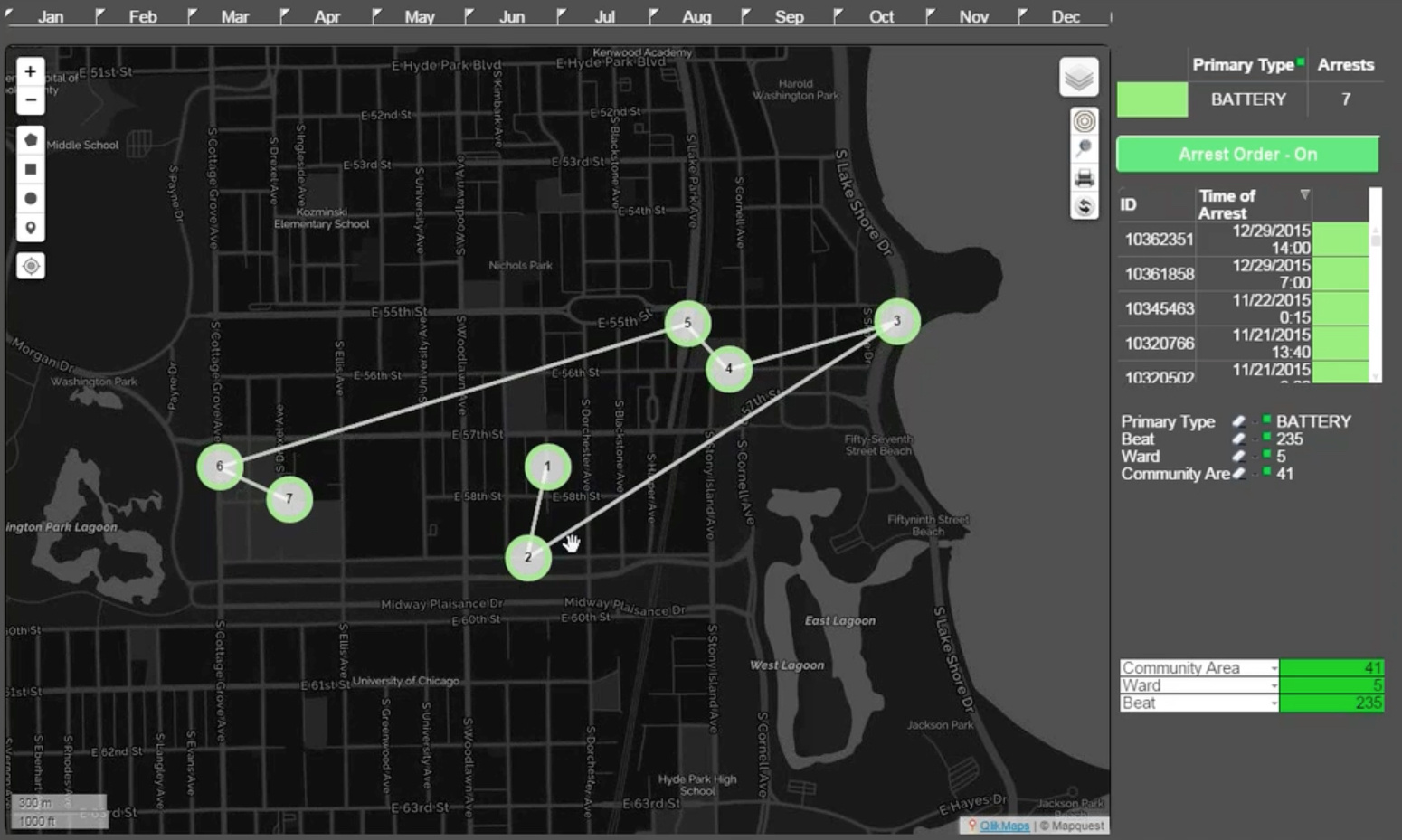
Task: Click the print map icon
Action: coord(1084,177)
